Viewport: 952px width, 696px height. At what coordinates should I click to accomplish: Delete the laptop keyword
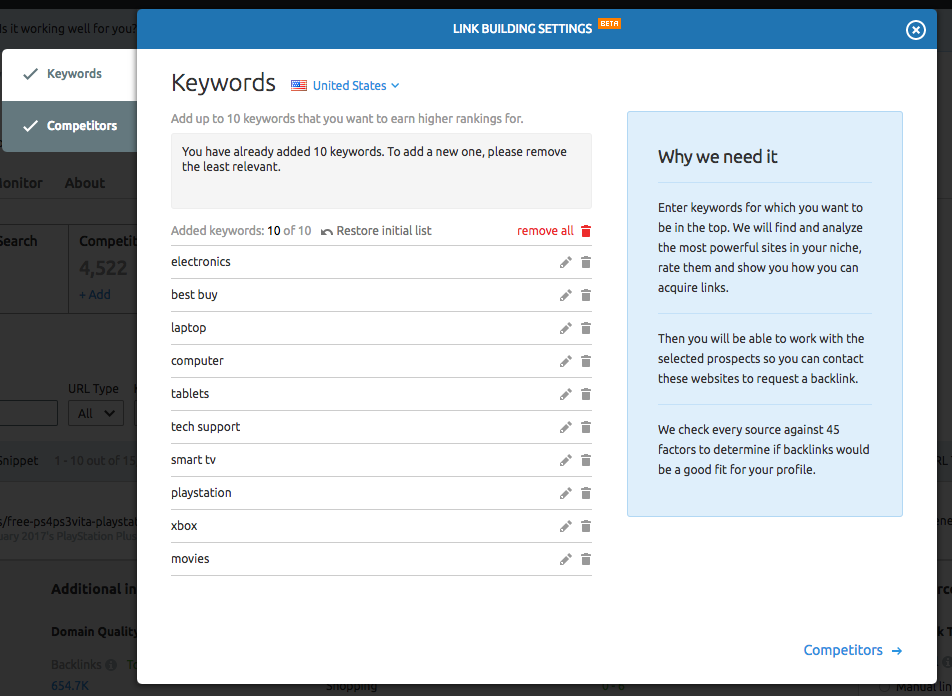tap(586, 329)
